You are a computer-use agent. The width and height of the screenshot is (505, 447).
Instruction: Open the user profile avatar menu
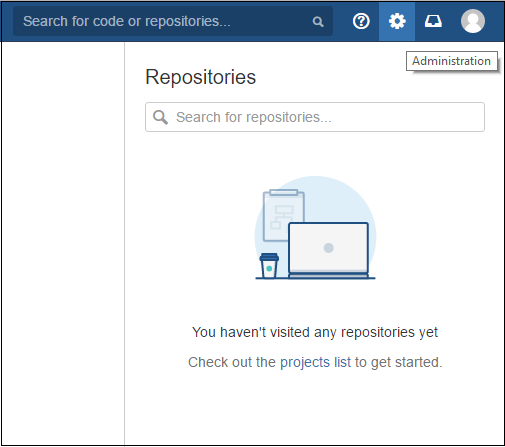pos(473,21)
